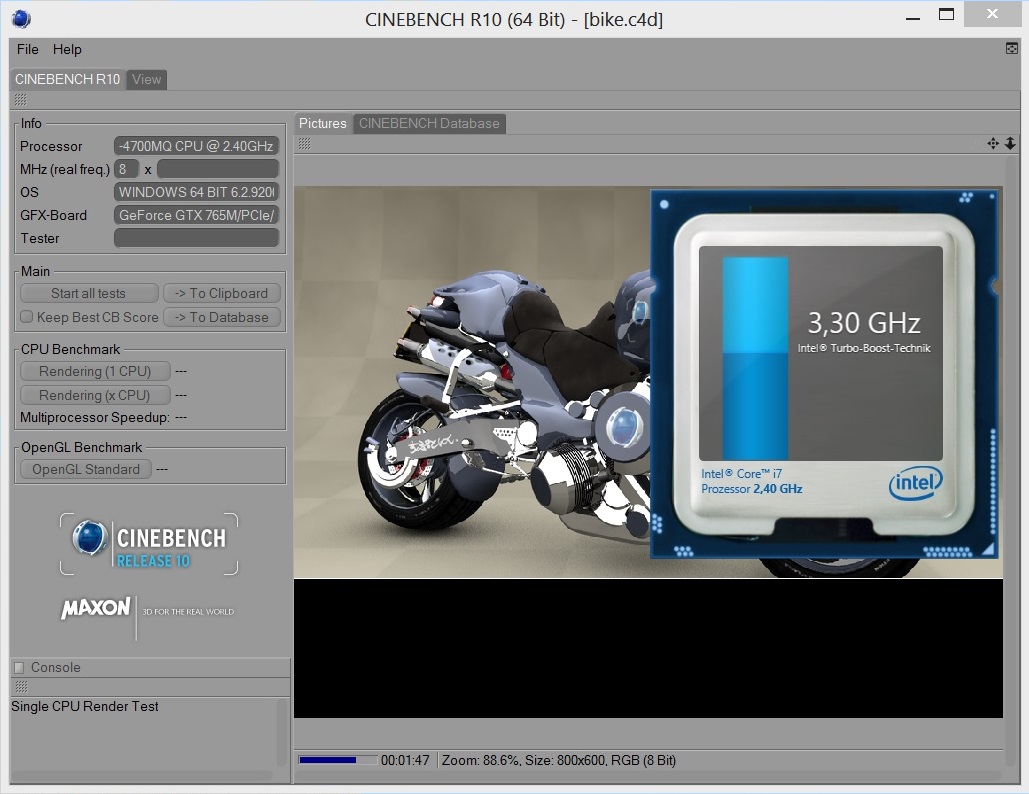Click the elapsed time 00:01:47
The height and width of the screenshot is (794, 1029).
coord(405,761)
